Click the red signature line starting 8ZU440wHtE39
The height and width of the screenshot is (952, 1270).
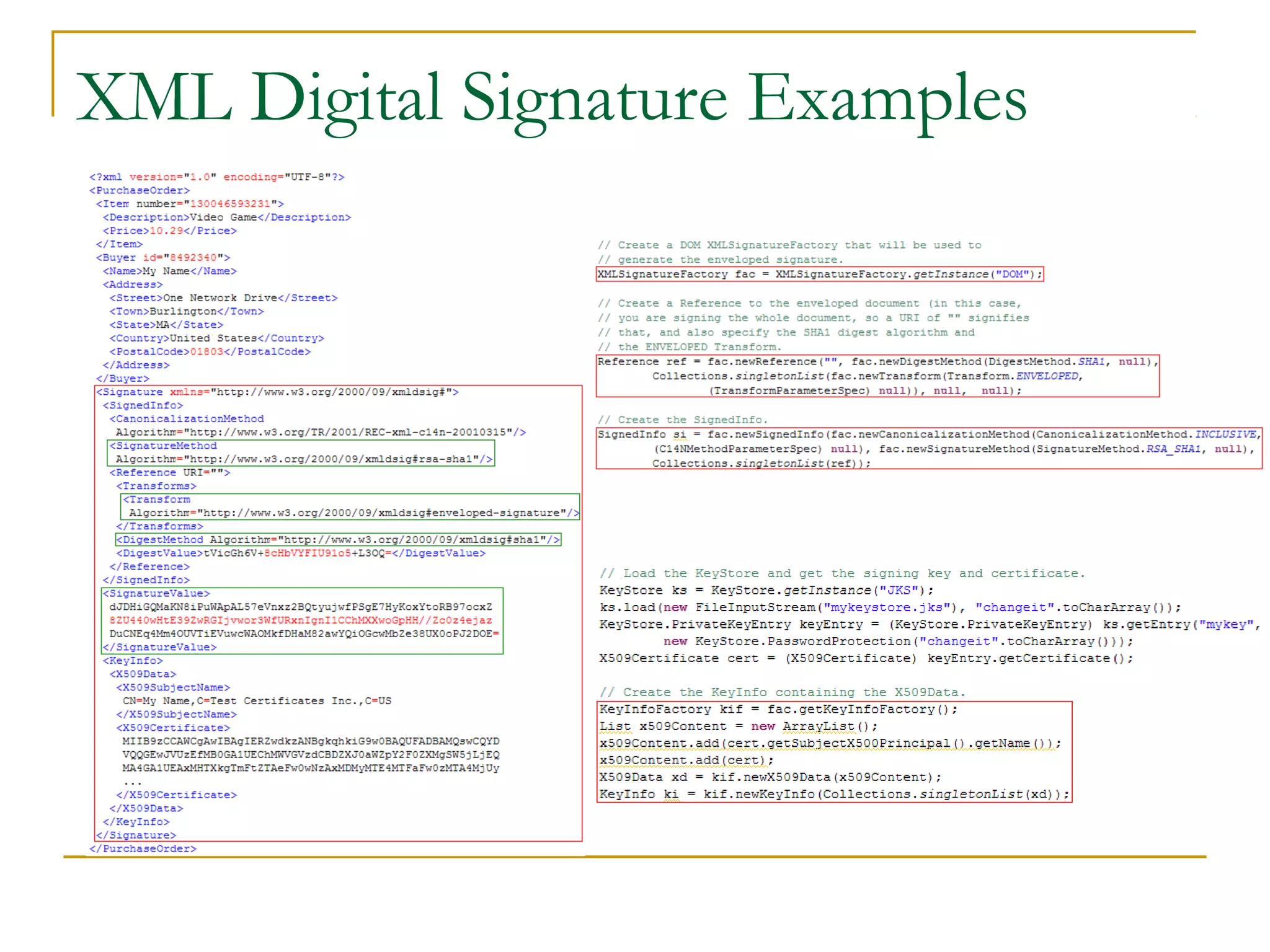click(301, 620)
